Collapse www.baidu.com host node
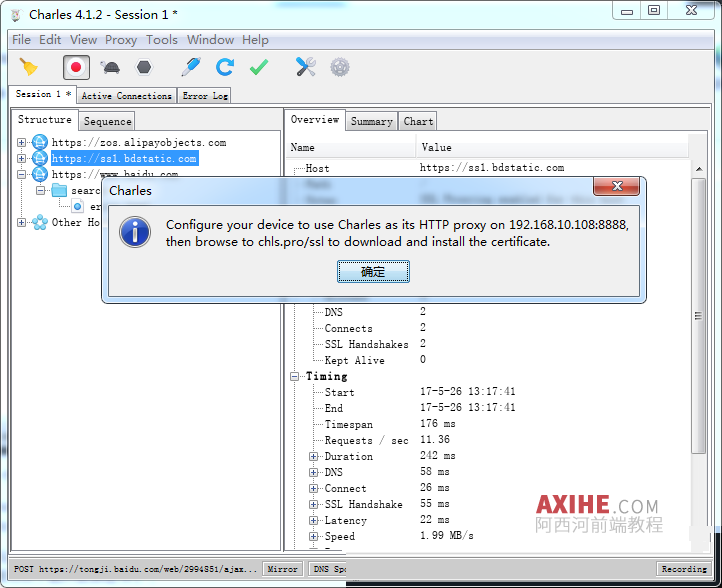Image resolution: width=722 pixels, height=588 pixels. click(21, 175)
